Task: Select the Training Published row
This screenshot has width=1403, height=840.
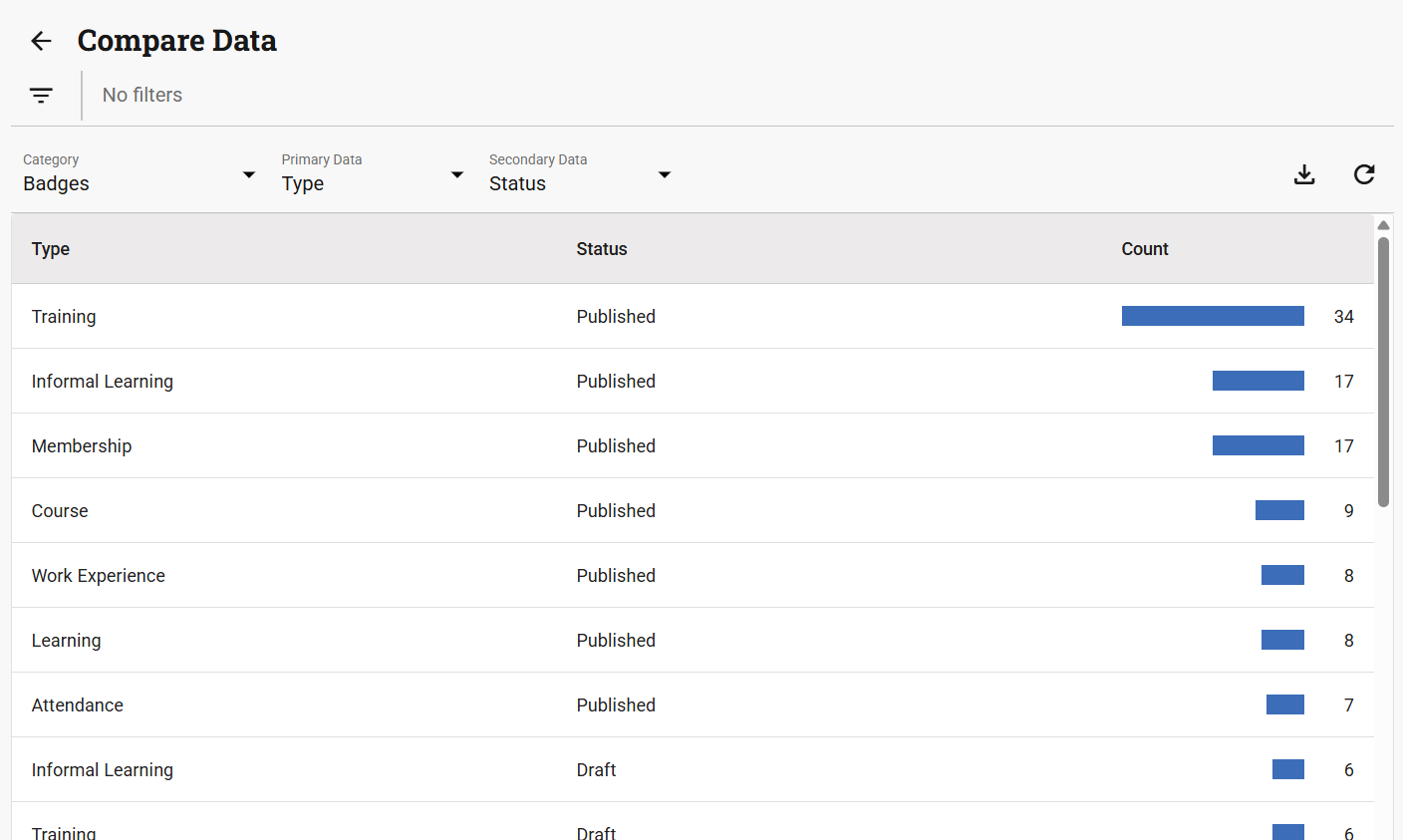Action: tap(64, 317)
